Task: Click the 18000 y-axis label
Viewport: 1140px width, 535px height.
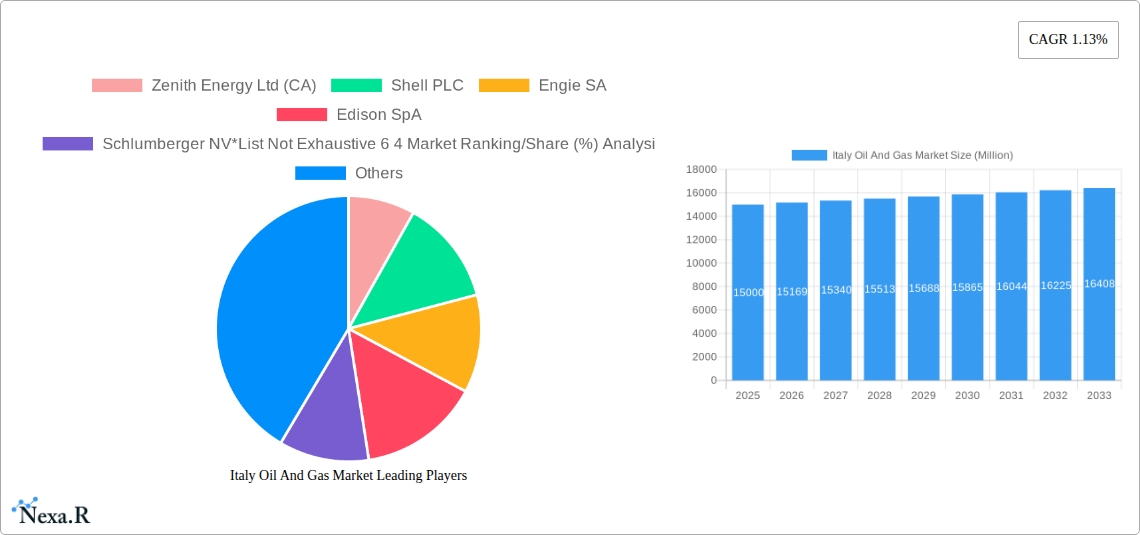Action: coord(702,169)
